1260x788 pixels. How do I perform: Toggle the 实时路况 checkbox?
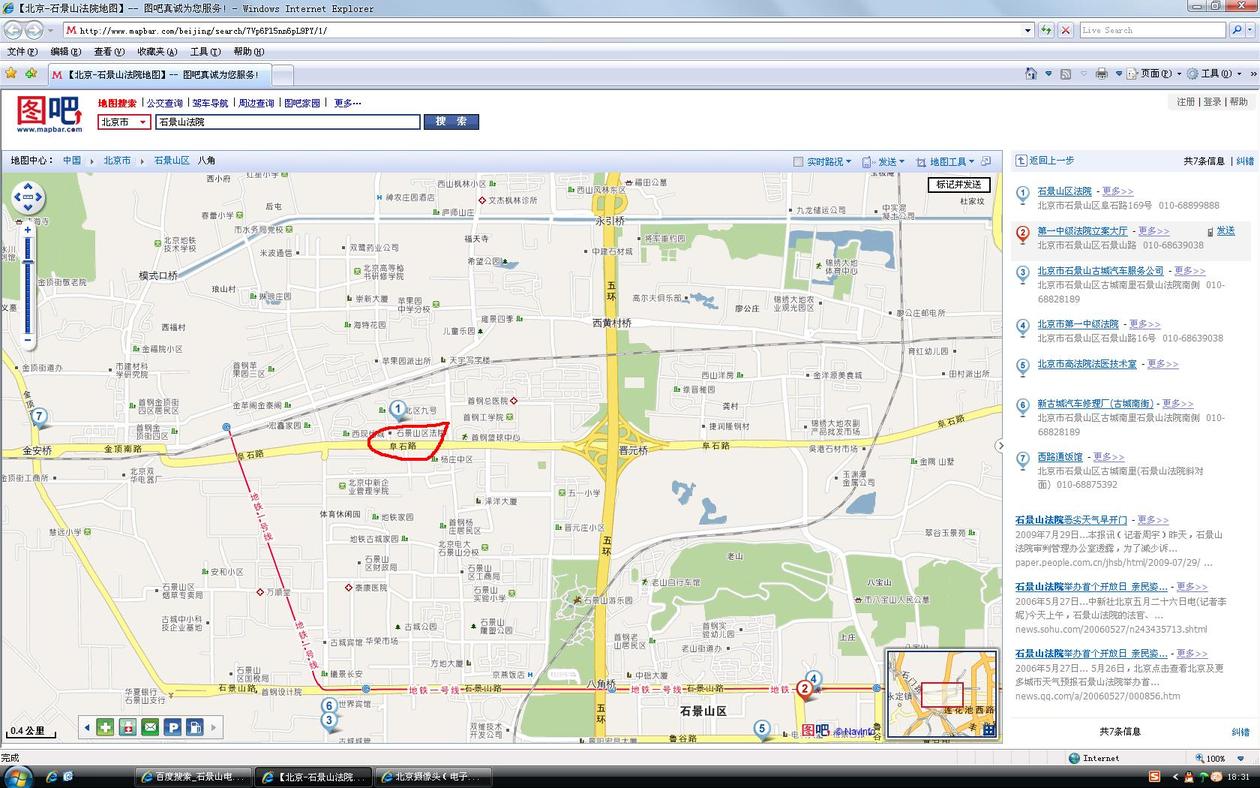(798, 161)
